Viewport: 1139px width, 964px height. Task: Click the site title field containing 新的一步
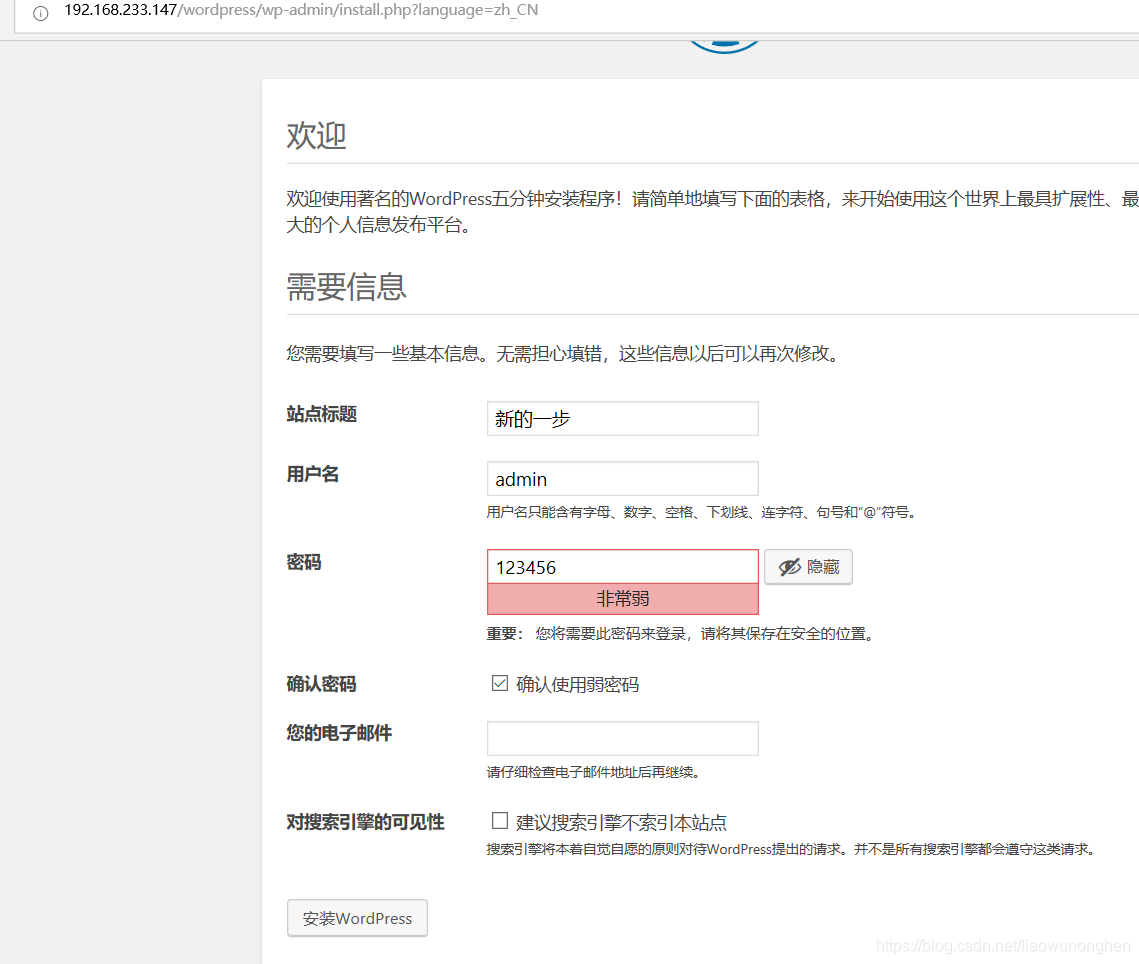coord(623,418)
